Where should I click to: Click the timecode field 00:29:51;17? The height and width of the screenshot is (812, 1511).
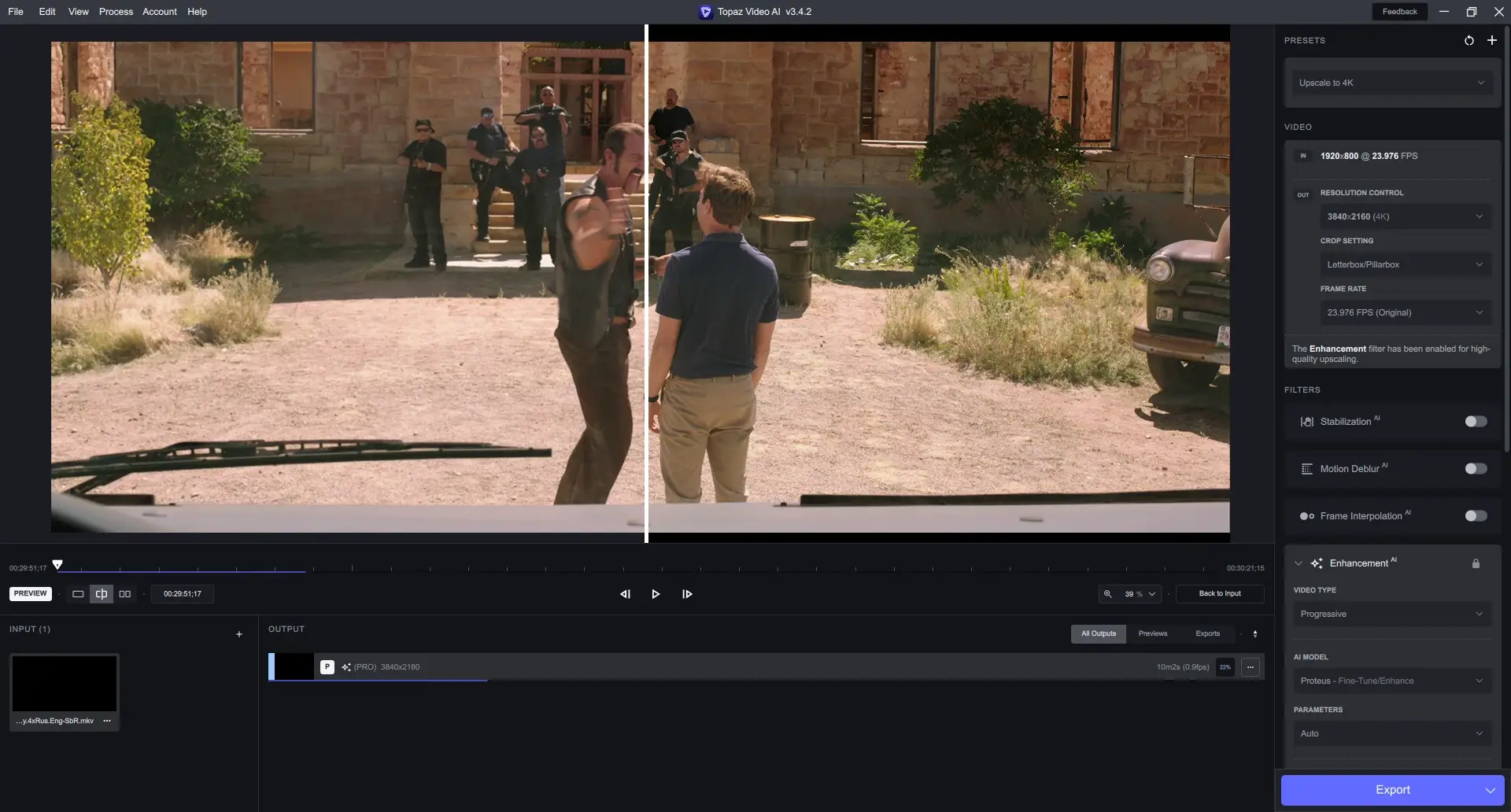click(183, 594)
